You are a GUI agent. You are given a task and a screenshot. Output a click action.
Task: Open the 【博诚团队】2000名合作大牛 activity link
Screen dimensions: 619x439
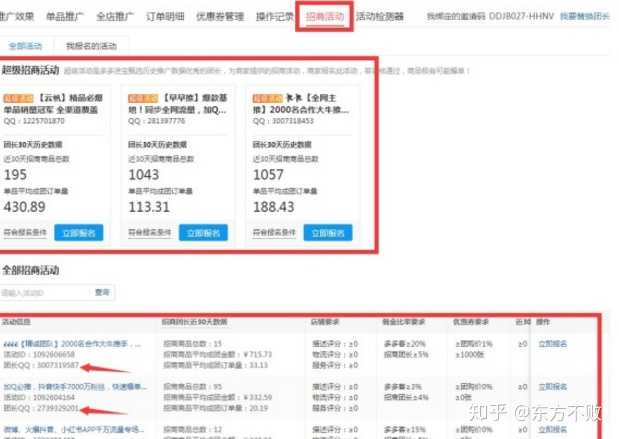[x=72, y=344]
